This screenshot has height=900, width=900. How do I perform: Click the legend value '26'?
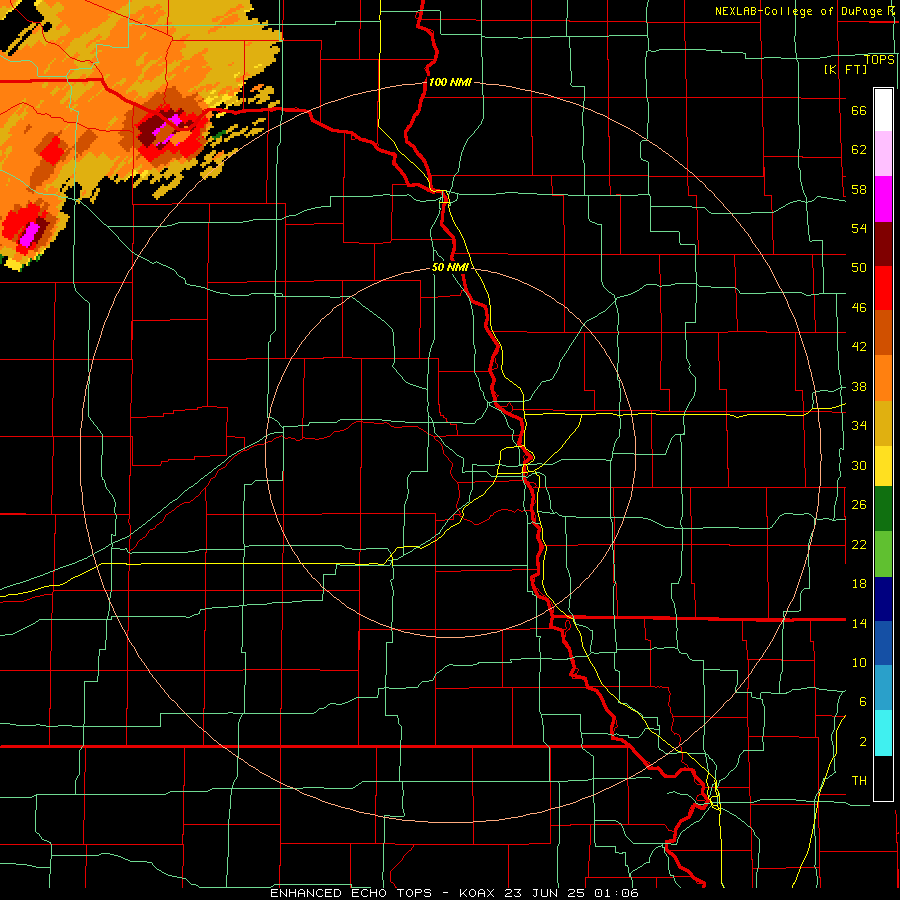[859, 505]
